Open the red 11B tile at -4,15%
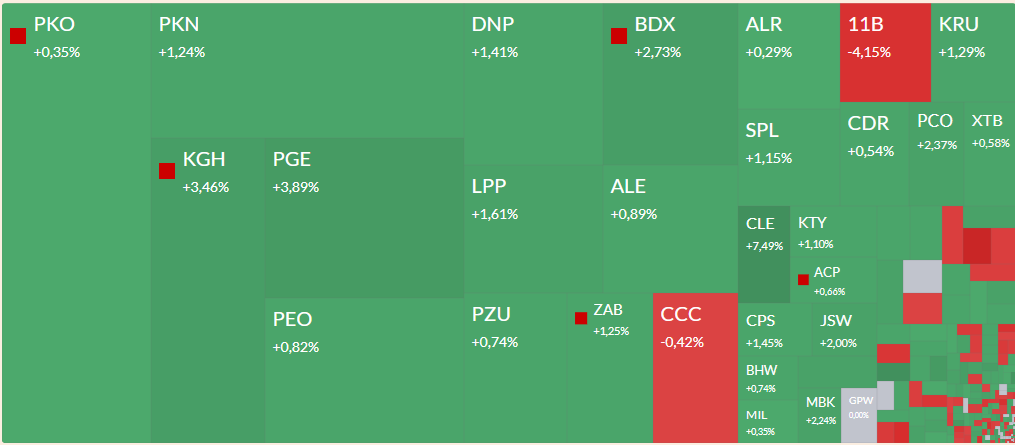 [886, 53]
